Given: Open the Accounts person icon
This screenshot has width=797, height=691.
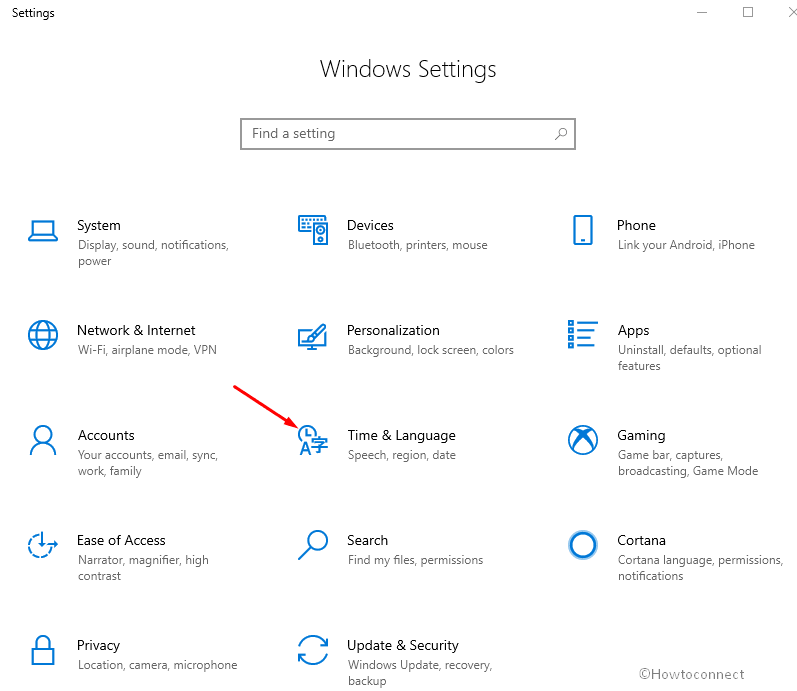Looking at the screenshot, I should click(x=43, y=440).
